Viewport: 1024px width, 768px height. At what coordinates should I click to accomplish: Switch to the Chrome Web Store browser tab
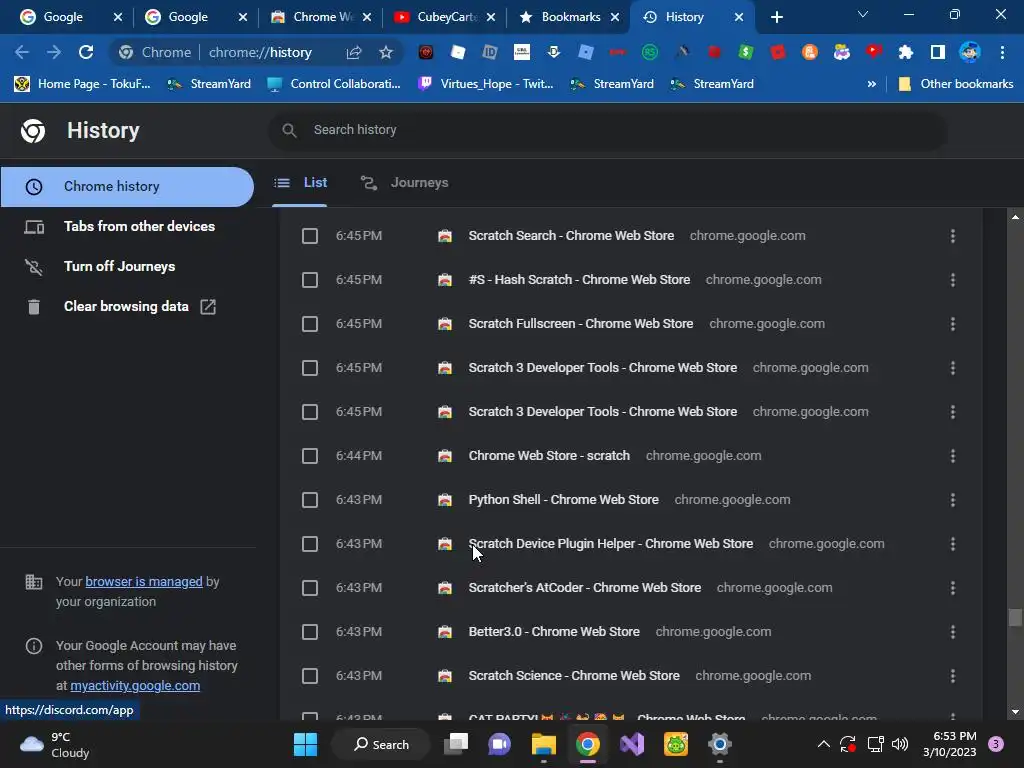(x=321, y=17)
